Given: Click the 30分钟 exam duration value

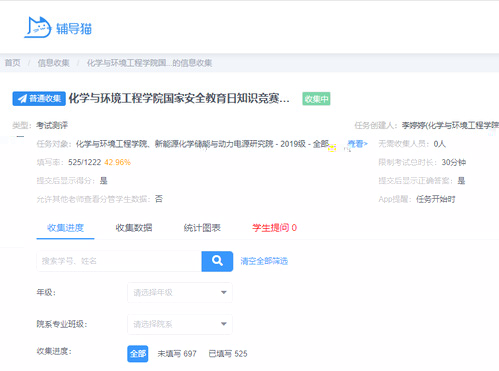Looking at the screenshot, I should pos(454,162).
